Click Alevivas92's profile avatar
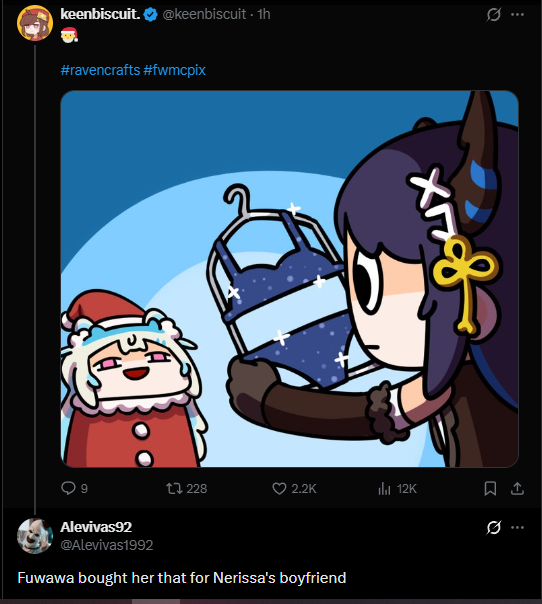542x604 pixels. tap(35, 536)
